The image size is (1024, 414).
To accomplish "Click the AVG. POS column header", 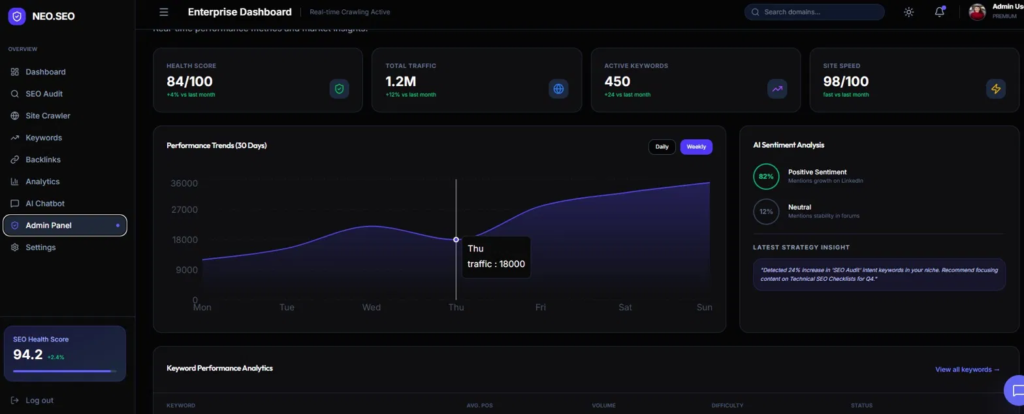I will point(478,406).
